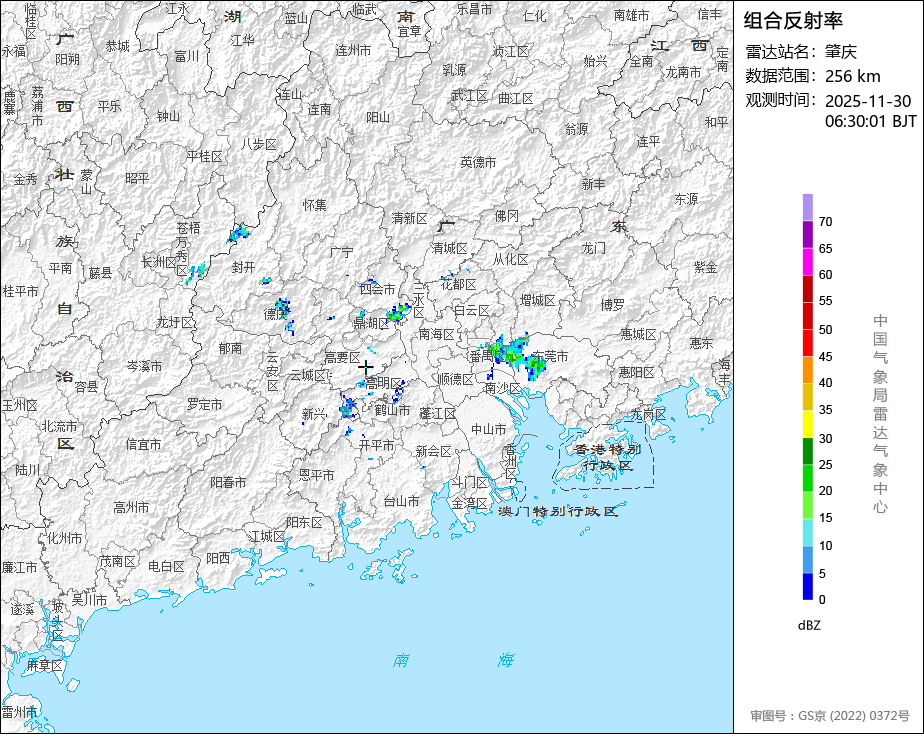Click the 怀集 county label

point(315,205)
